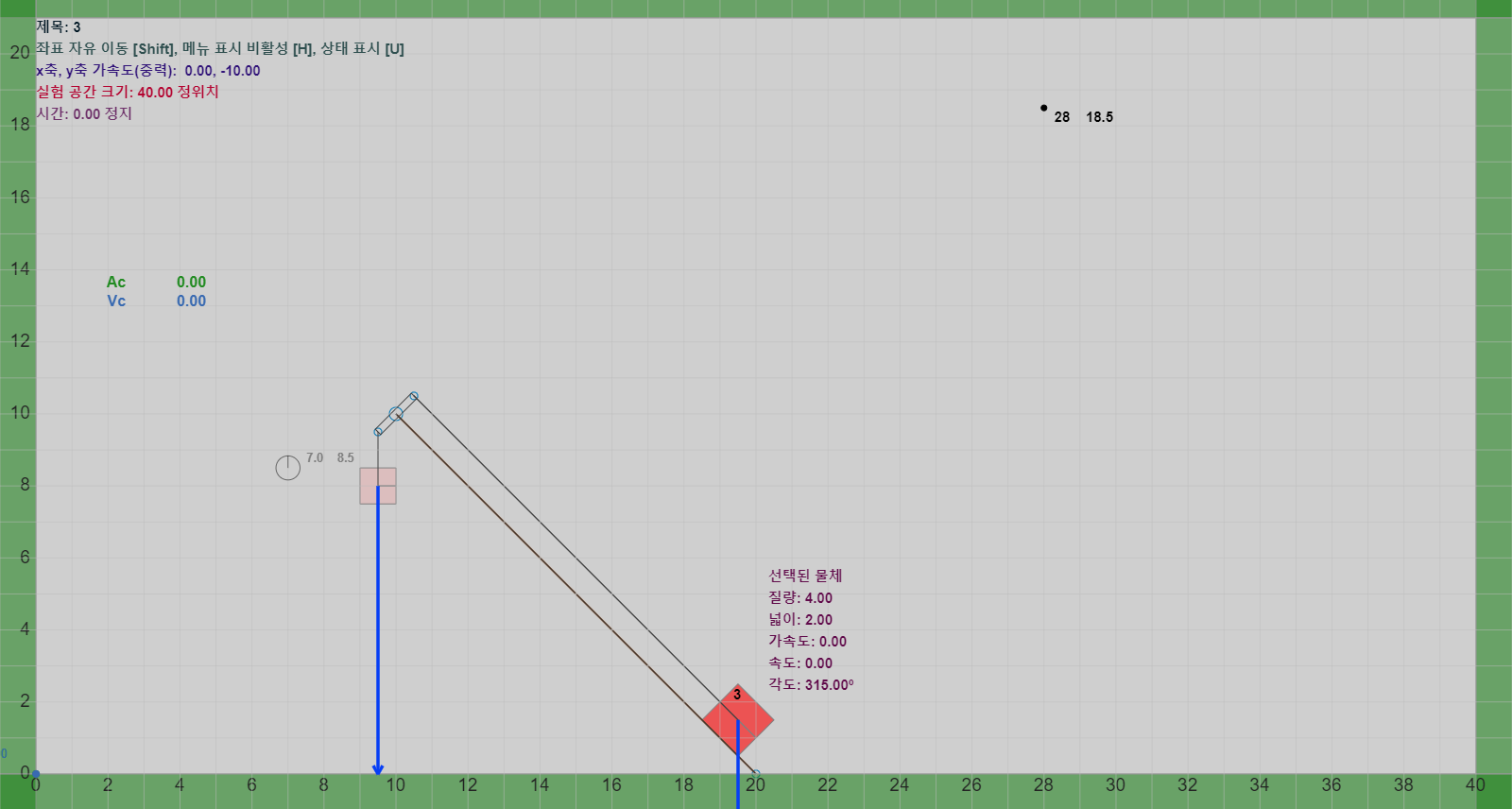Screen dimensions: 1512x809
Task: Click the title text 제목: 3
Action: click(x=59, y=26)
